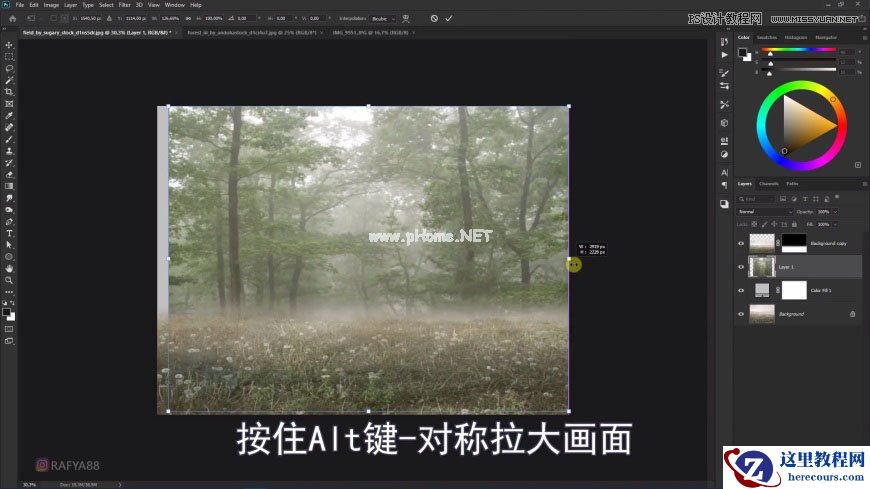The height and width of the screenshot is (489, 870).
Task: Switch to the Channels tab
Action: pyautogui.click(x=768, y=184)
